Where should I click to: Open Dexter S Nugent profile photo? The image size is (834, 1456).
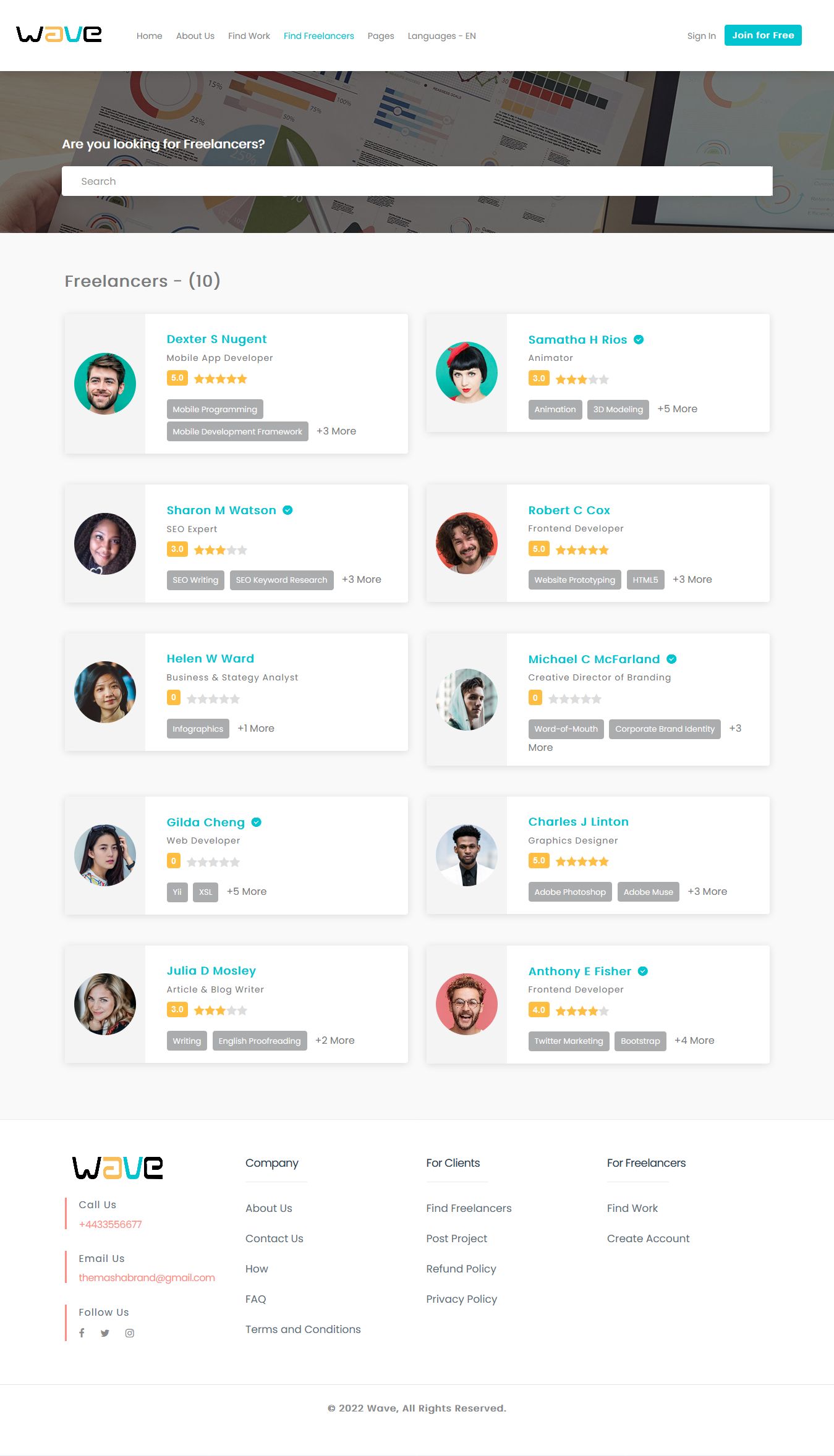point(105,384)
